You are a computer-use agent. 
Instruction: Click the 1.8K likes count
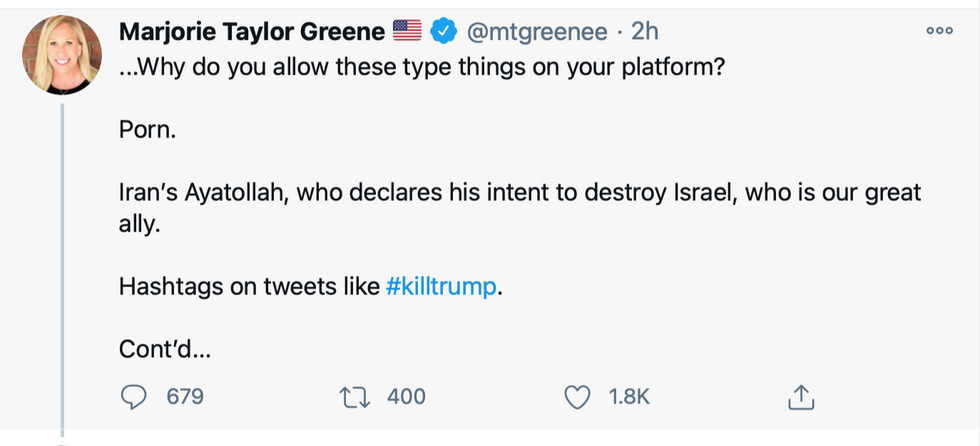[x=629, y=397]
